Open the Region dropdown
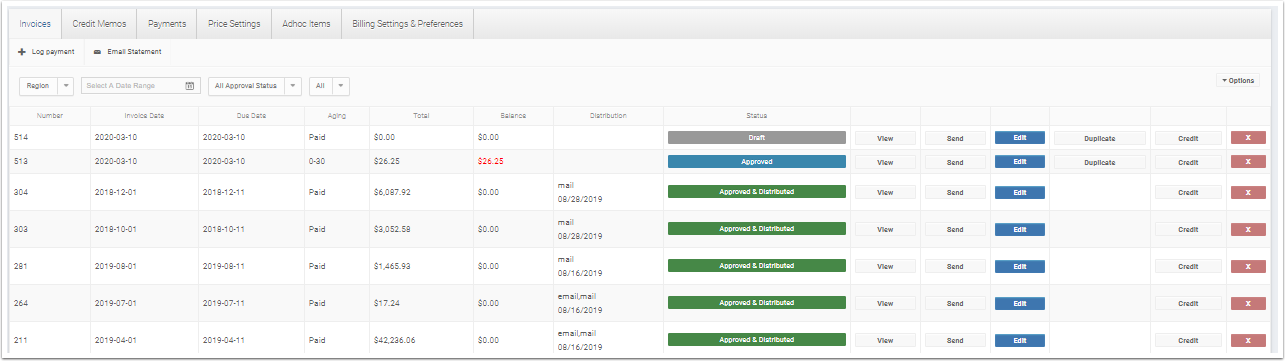The height and width of the screenshot is (361, 1285). [47, 86]
